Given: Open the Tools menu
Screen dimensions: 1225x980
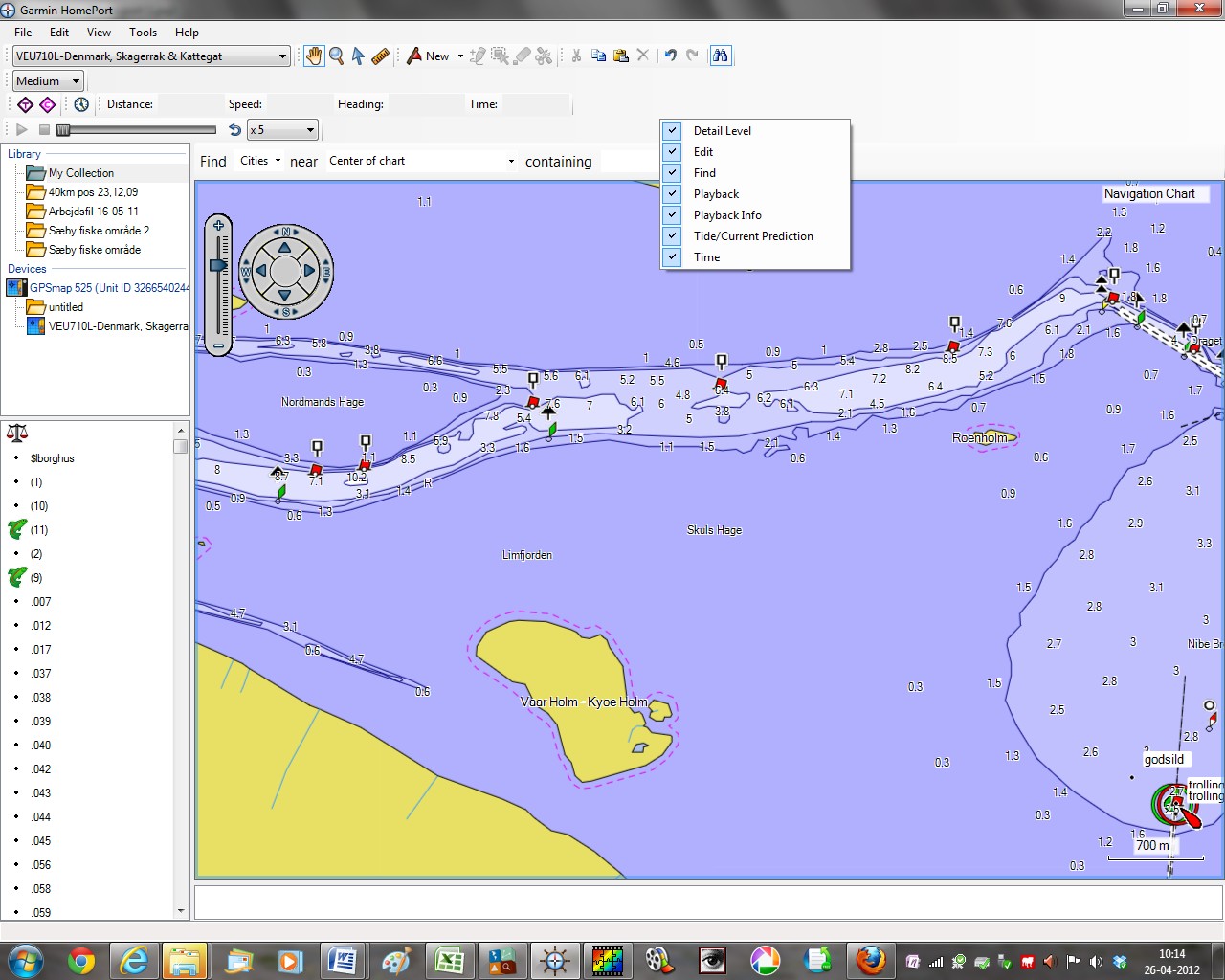Looking at the screenshot, I should click(143, 32).
